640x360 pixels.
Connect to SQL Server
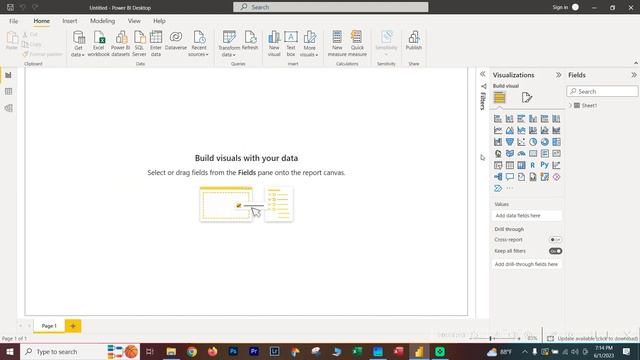pyautogui.click(x=139, y=44)
